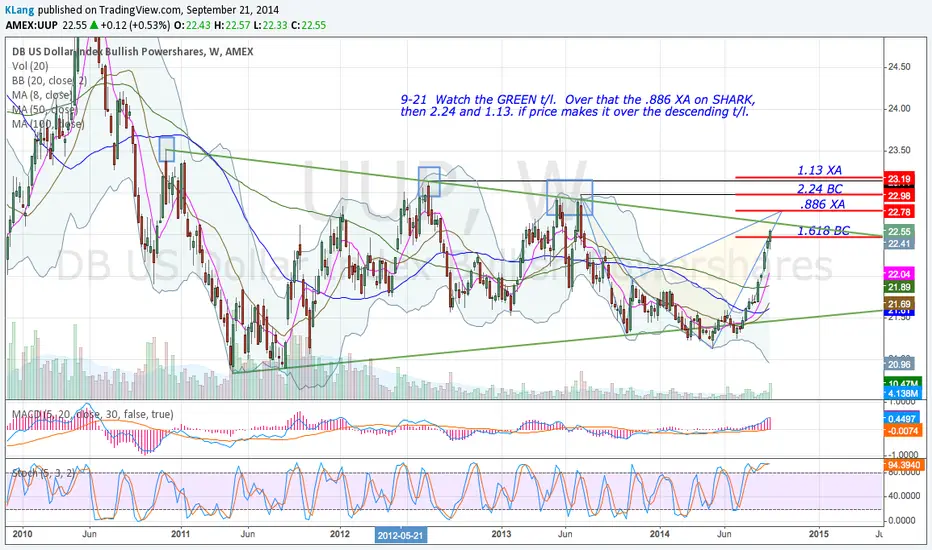Click the +0.12 (+0.53%) price change
This screenshot has width=932, height=550.
coord(135,25)
